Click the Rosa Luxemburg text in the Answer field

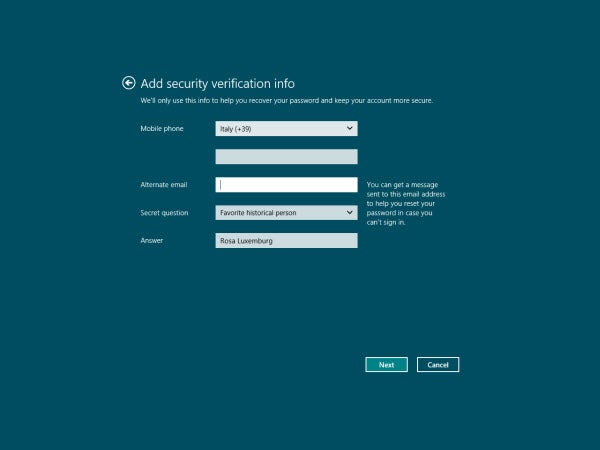(246, 241)
